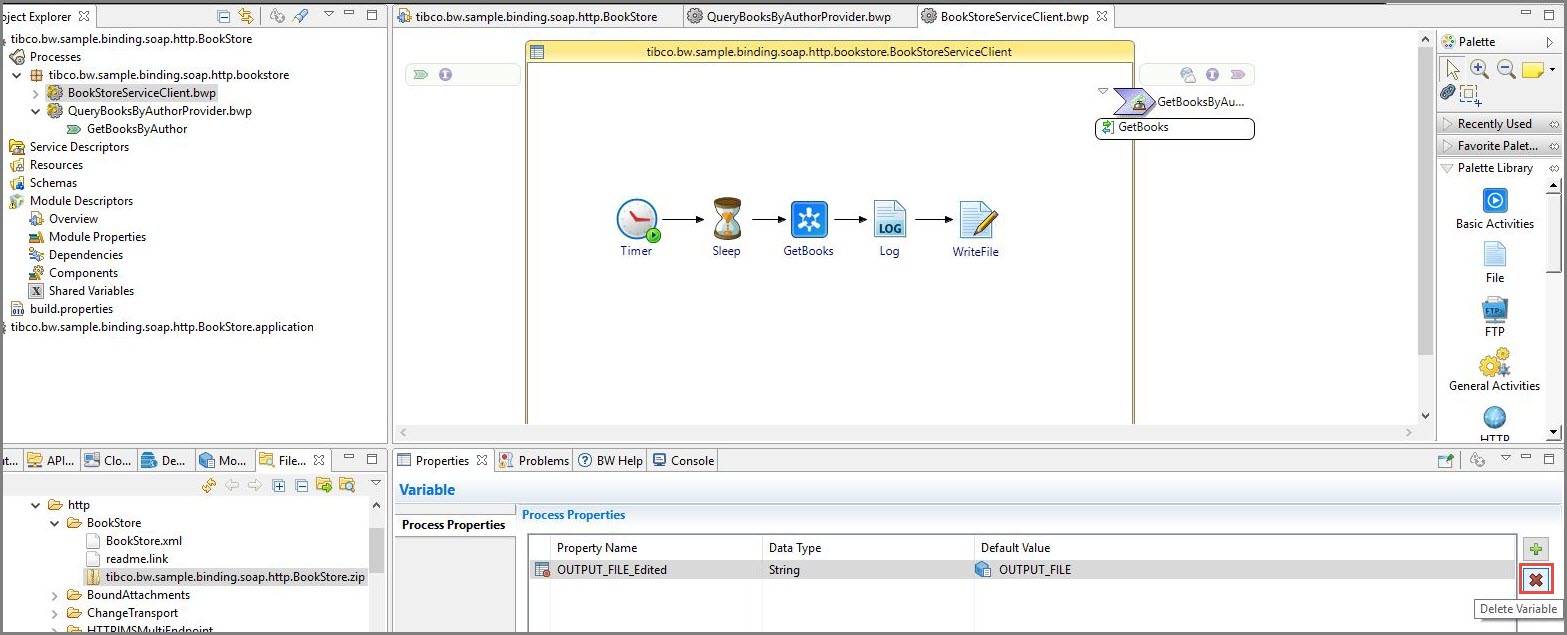Click the Palette zoom out tool
Image resolution: width=1567 pixels, height=635 pixels.
point(1506,69)
